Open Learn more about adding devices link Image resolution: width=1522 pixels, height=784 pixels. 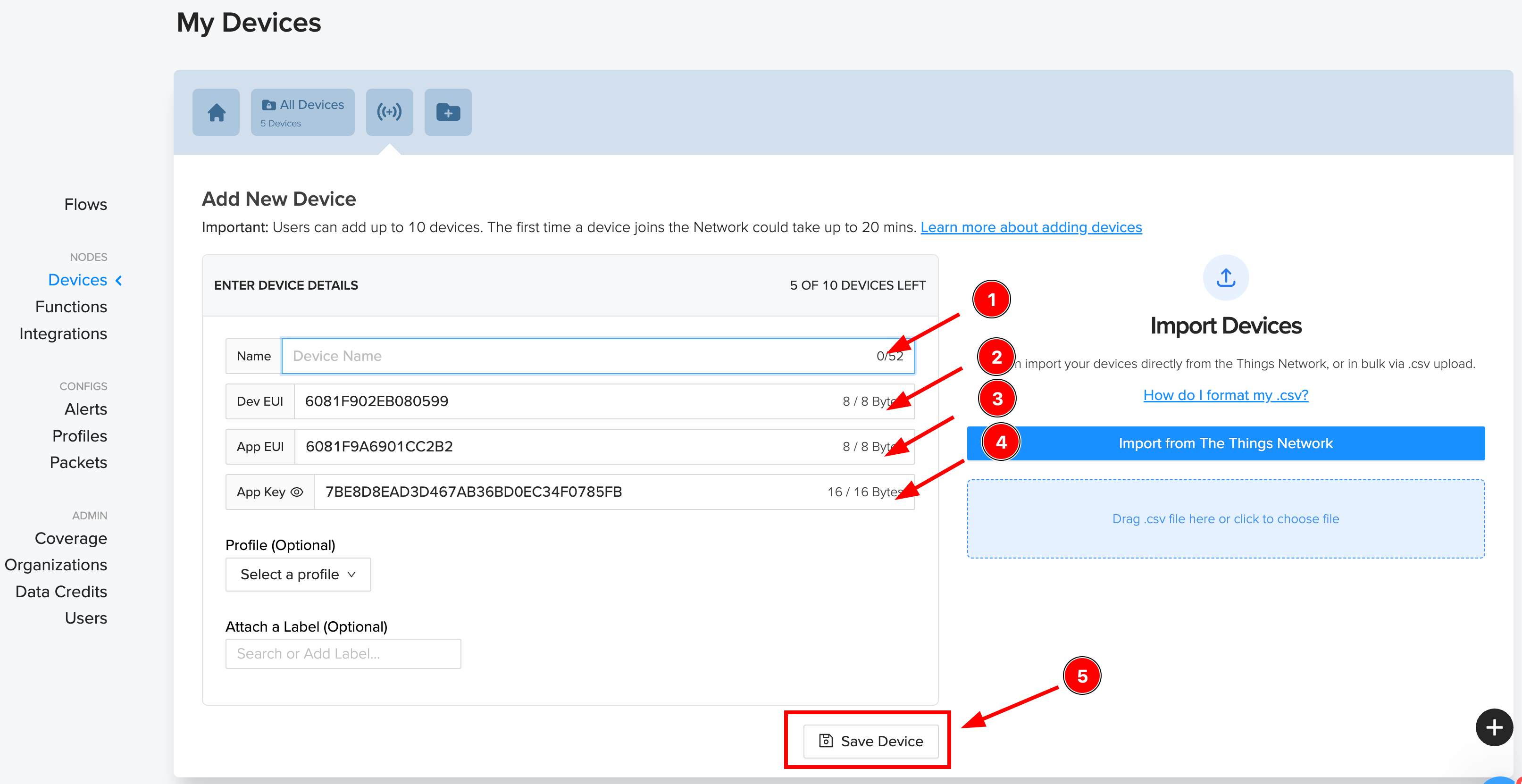1030,227
